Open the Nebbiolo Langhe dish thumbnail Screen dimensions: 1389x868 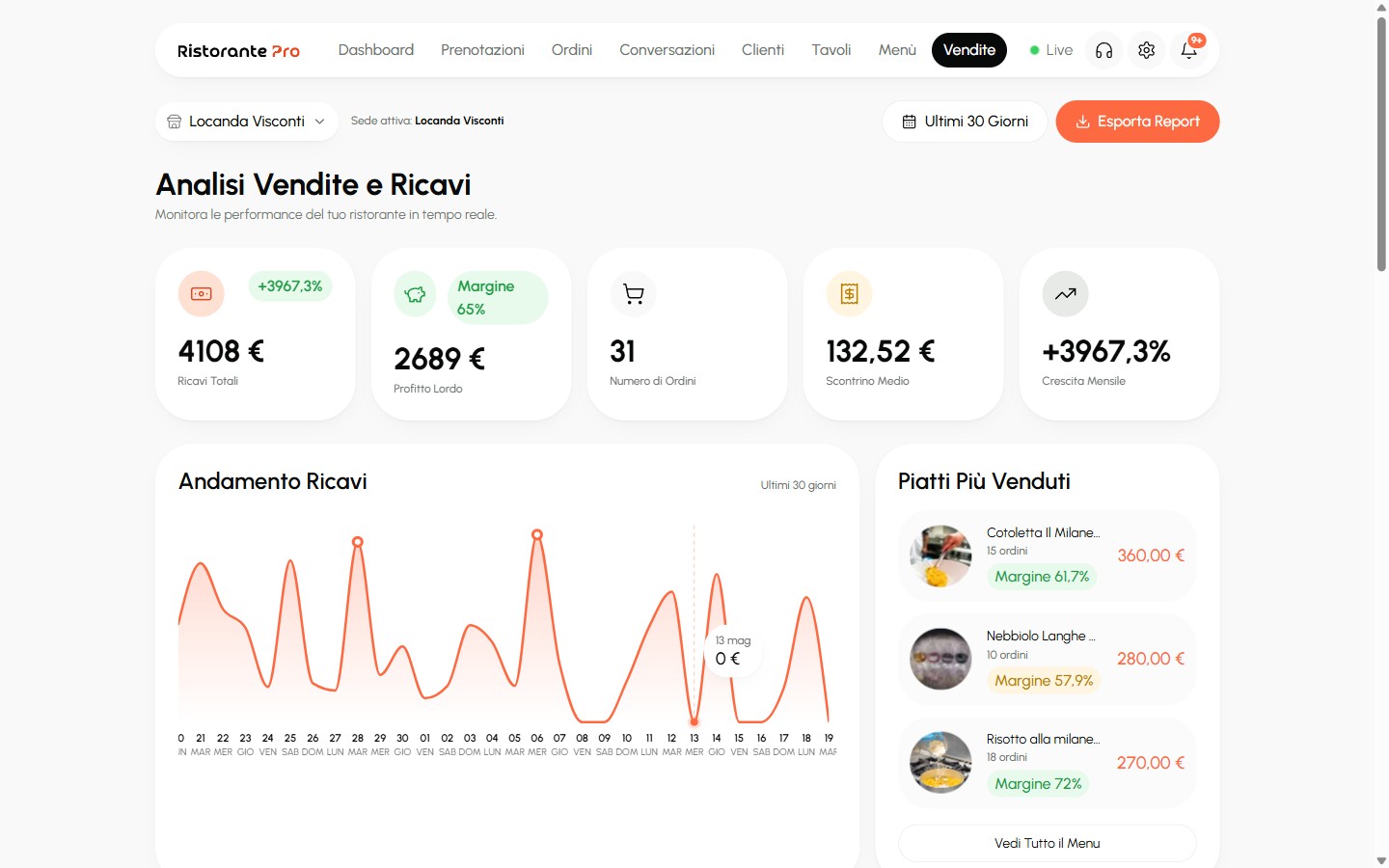pyautogui.click(x=940, y=659)
